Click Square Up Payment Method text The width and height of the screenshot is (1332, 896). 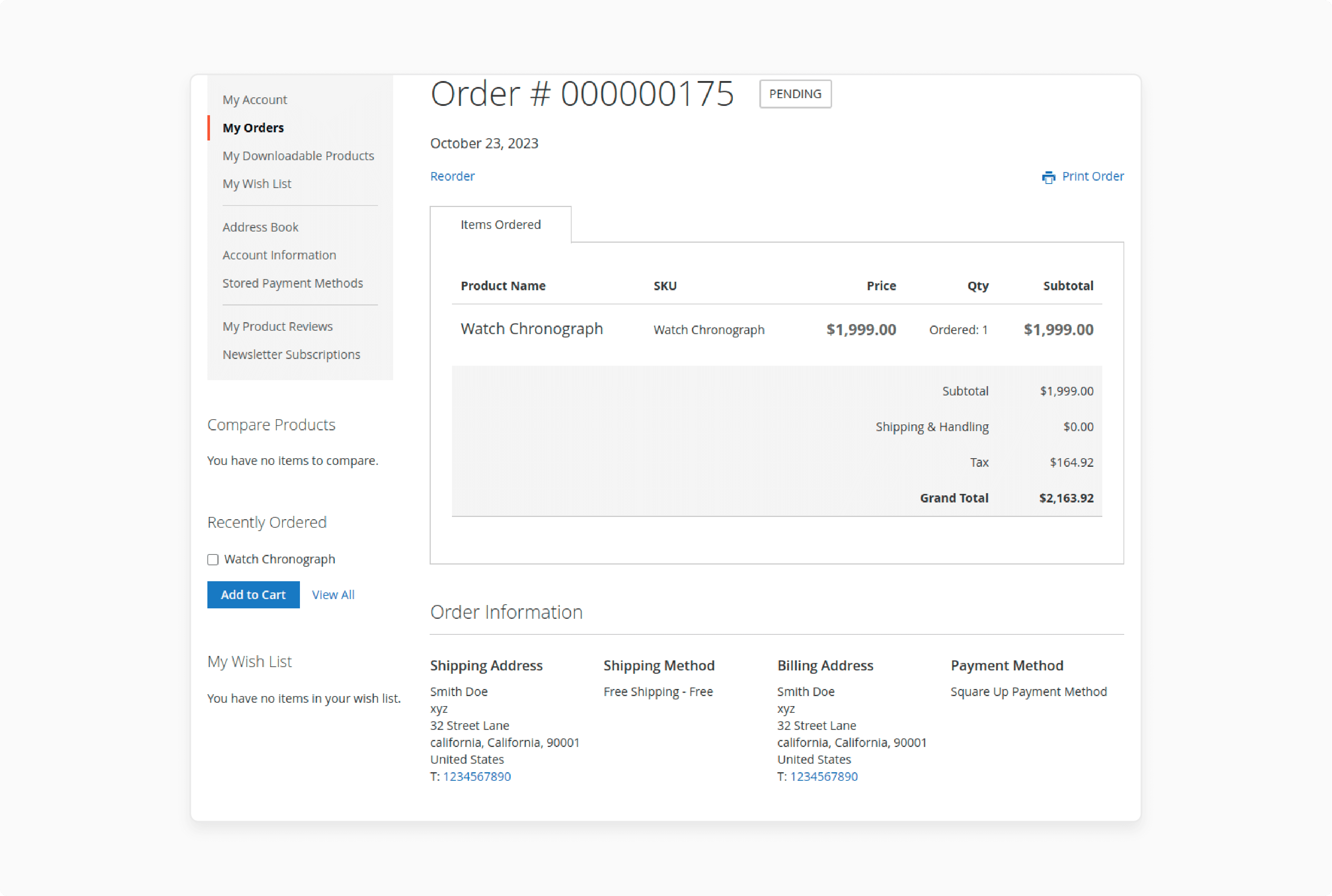coord(1029,692)
